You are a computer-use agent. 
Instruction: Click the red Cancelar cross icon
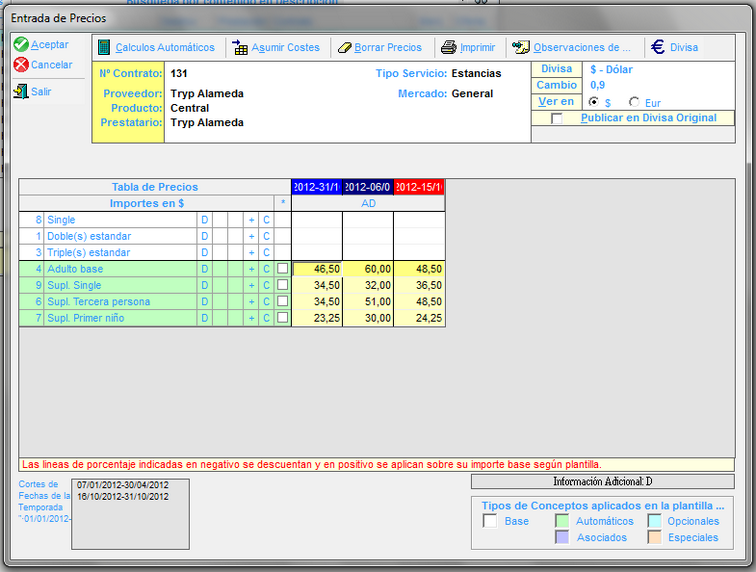pos(21,65)
